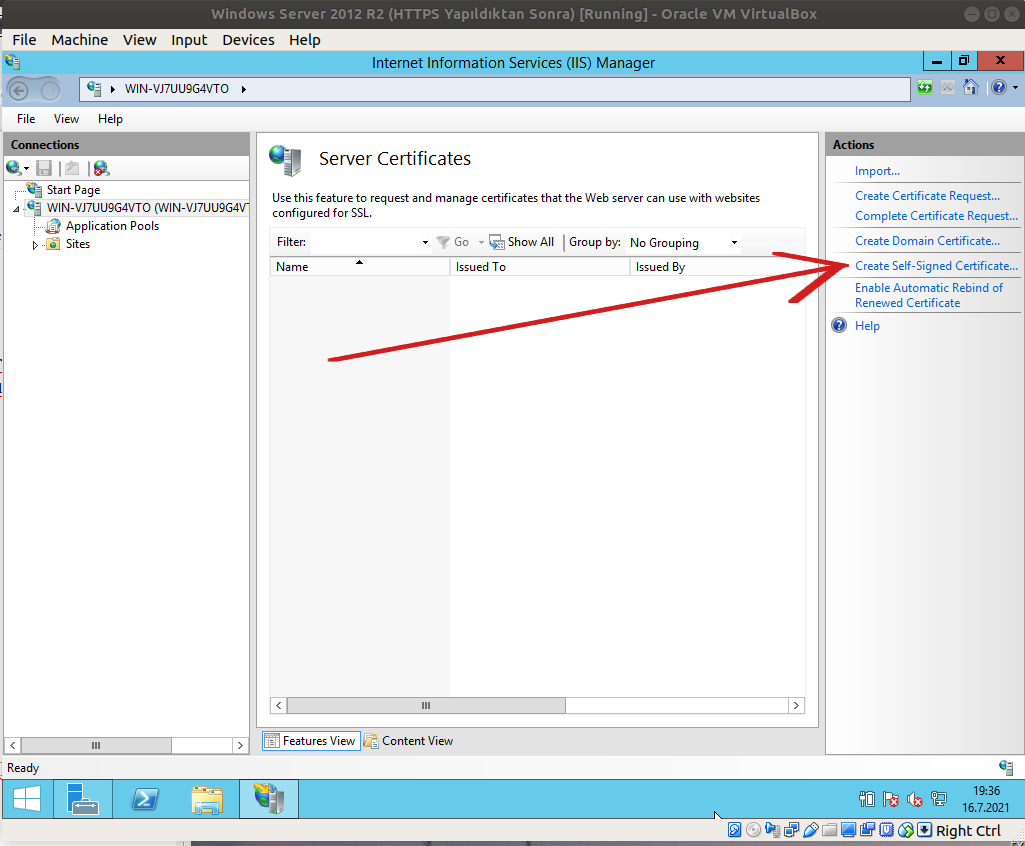Click the Import... action link
Screen dimensions: 1025x846
pyautogui.click(x=877, y=171)
